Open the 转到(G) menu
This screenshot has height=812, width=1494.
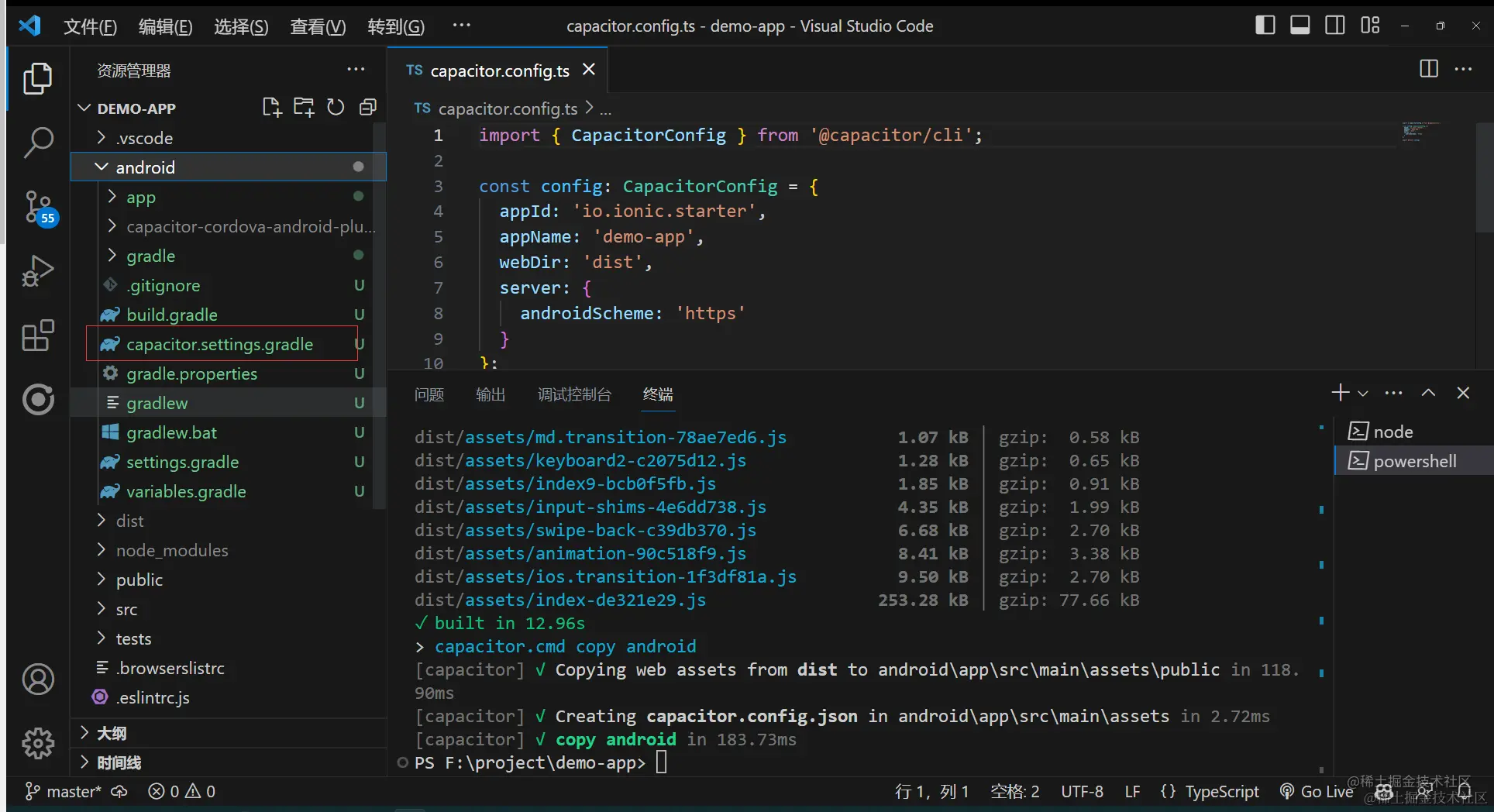[x=396, y=26]
